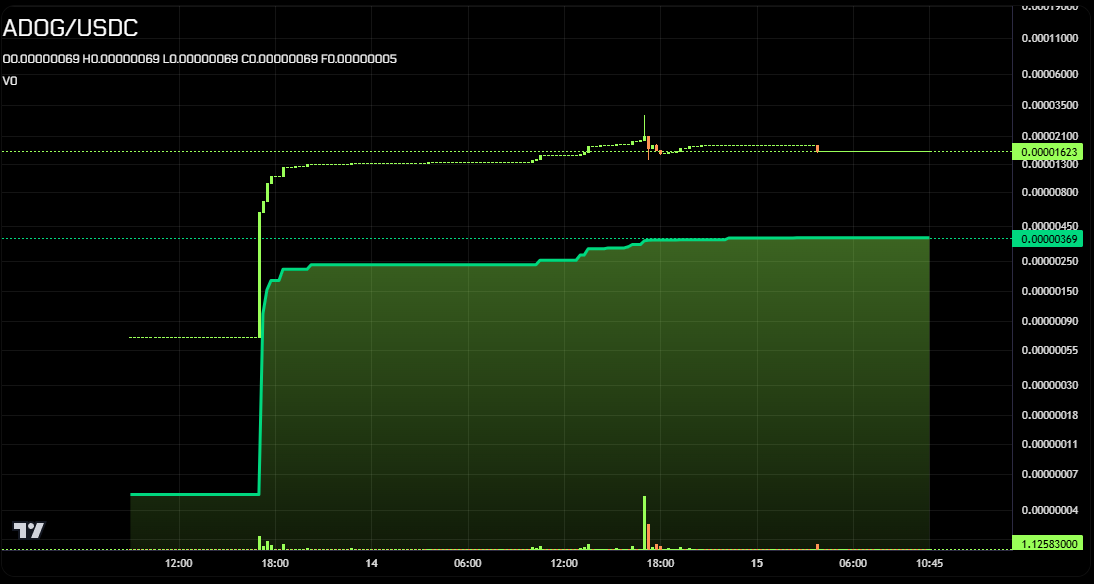Click the 0.00000090 price axis label

tap(1049, 322)
